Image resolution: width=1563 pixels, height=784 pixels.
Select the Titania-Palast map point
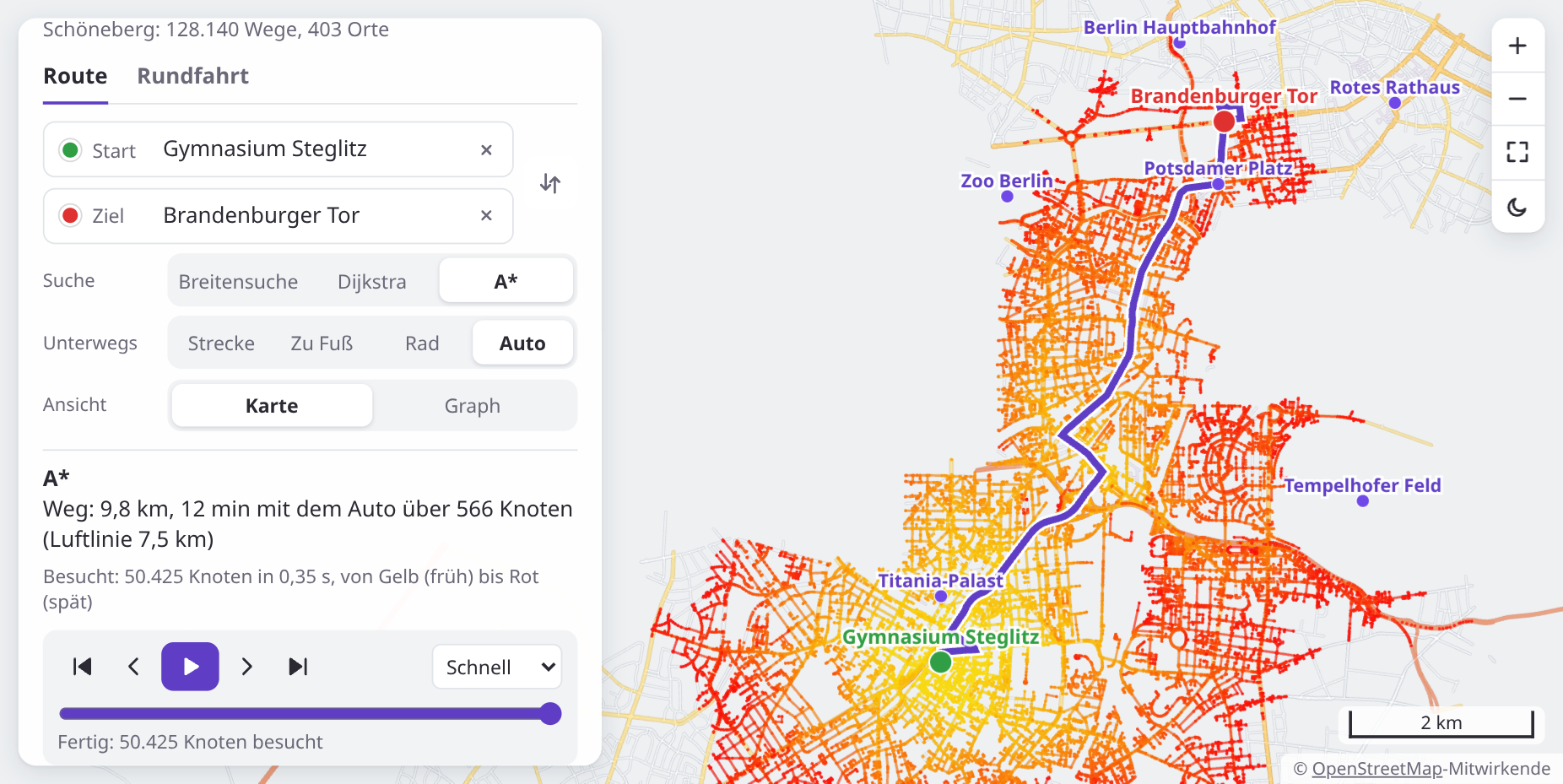pyautogui.click(x=941, y=596)
